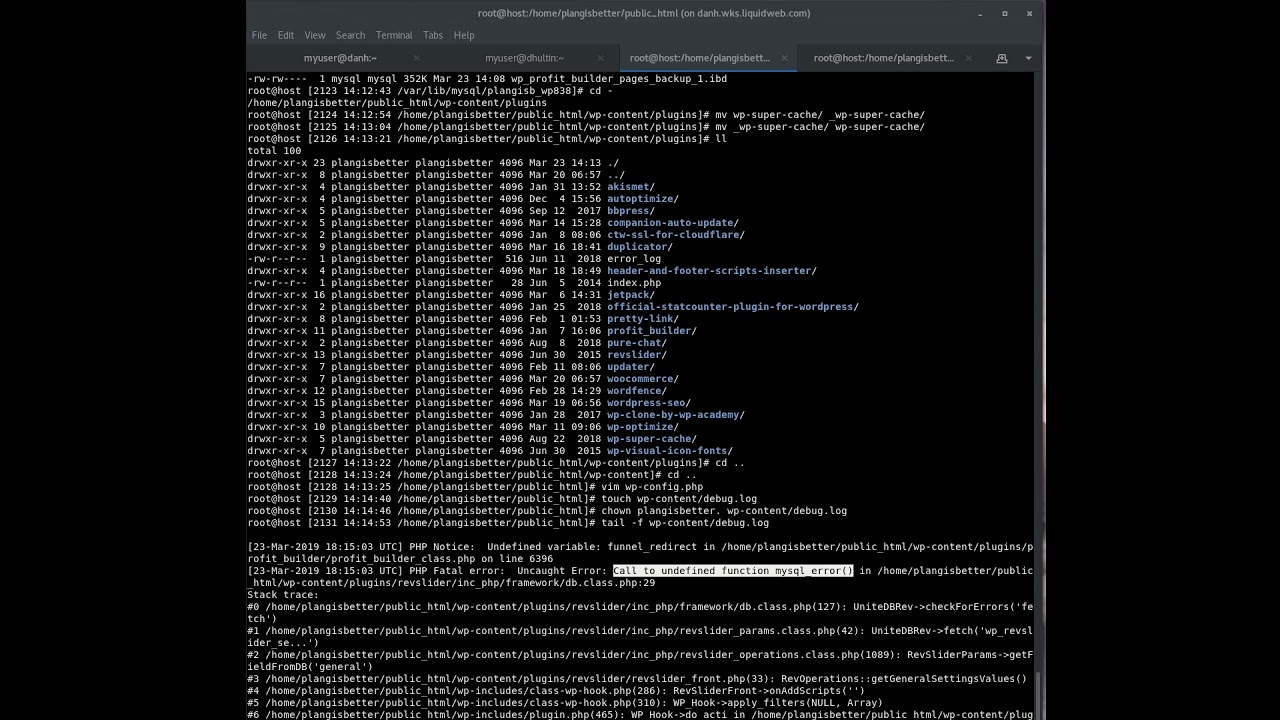Open the Search menu
Image resolution: width=1280 pixels, height=720 pixels.
(x=350, y=35)
